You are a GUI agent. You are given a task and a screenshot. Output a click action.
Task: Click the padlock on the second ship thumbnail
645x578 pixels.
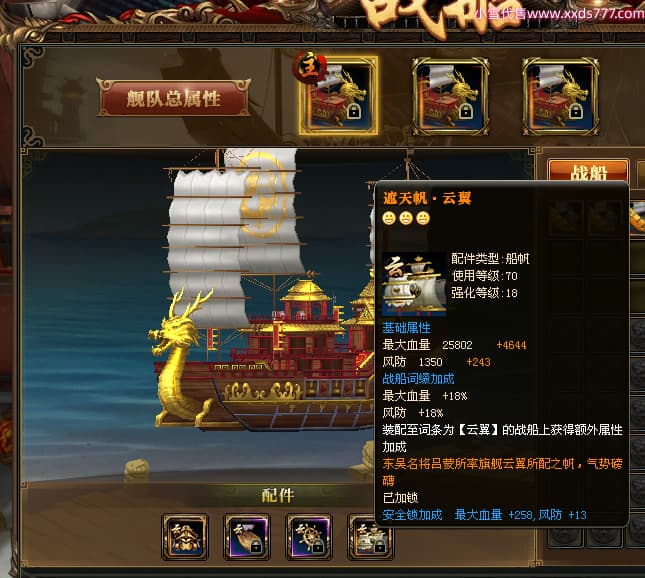click(466, 111)
